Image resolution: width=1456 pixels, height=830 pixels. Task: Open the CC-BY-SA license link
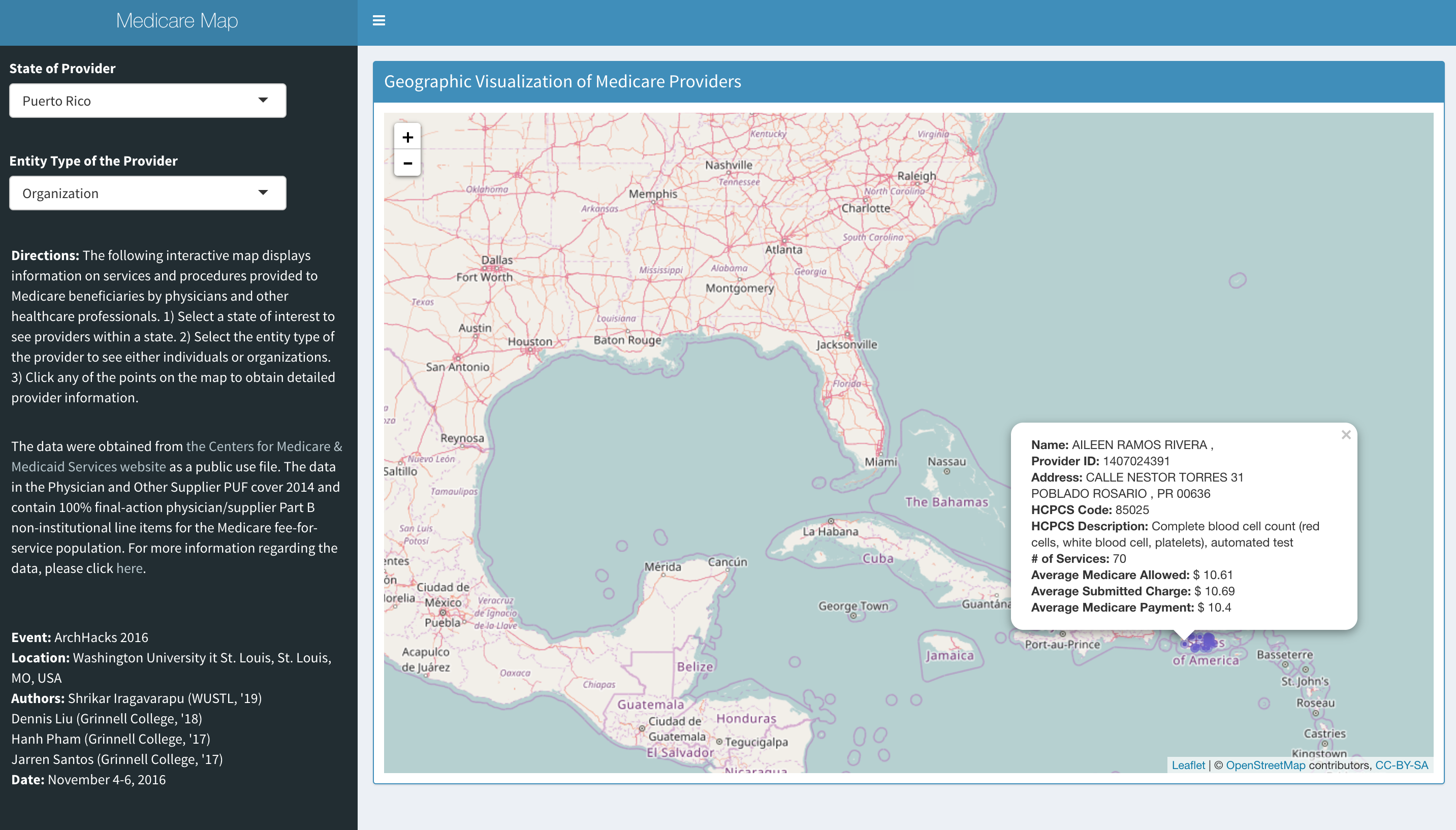pyautogui.click(x=1401, y=765)
